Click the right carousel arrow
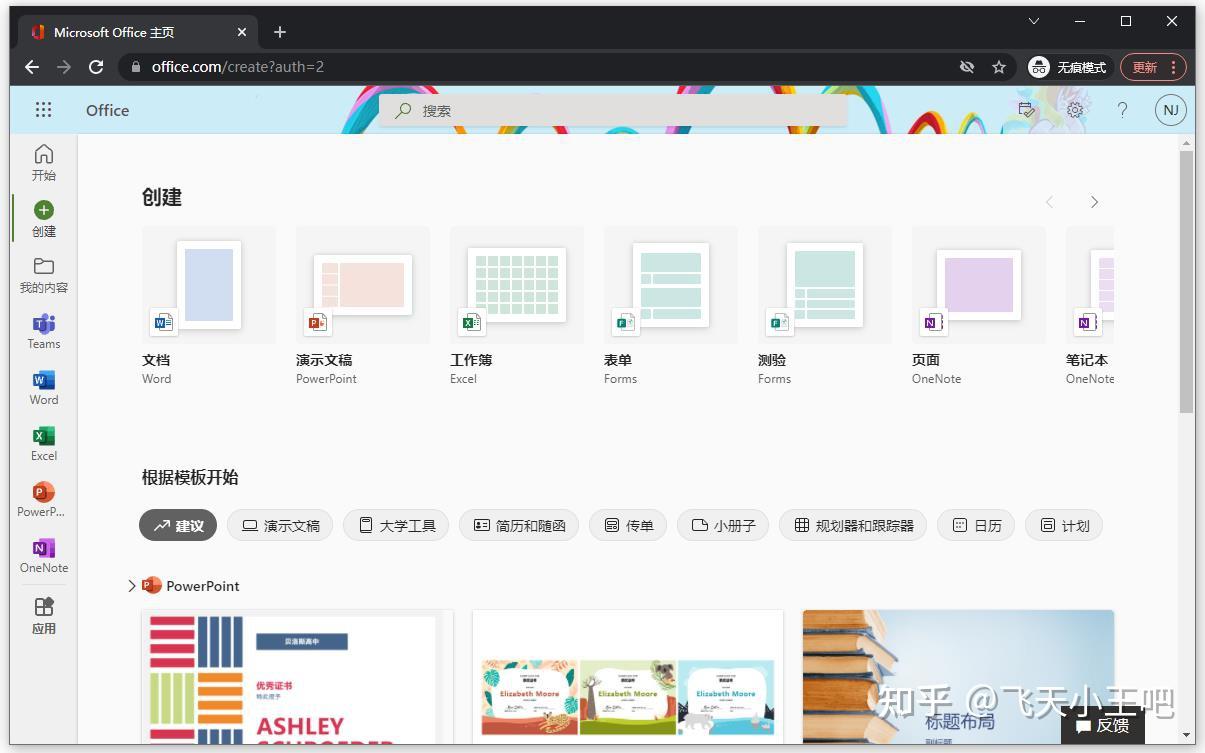The width and height of the screenshot is (1205, 753). [1094, 202]
